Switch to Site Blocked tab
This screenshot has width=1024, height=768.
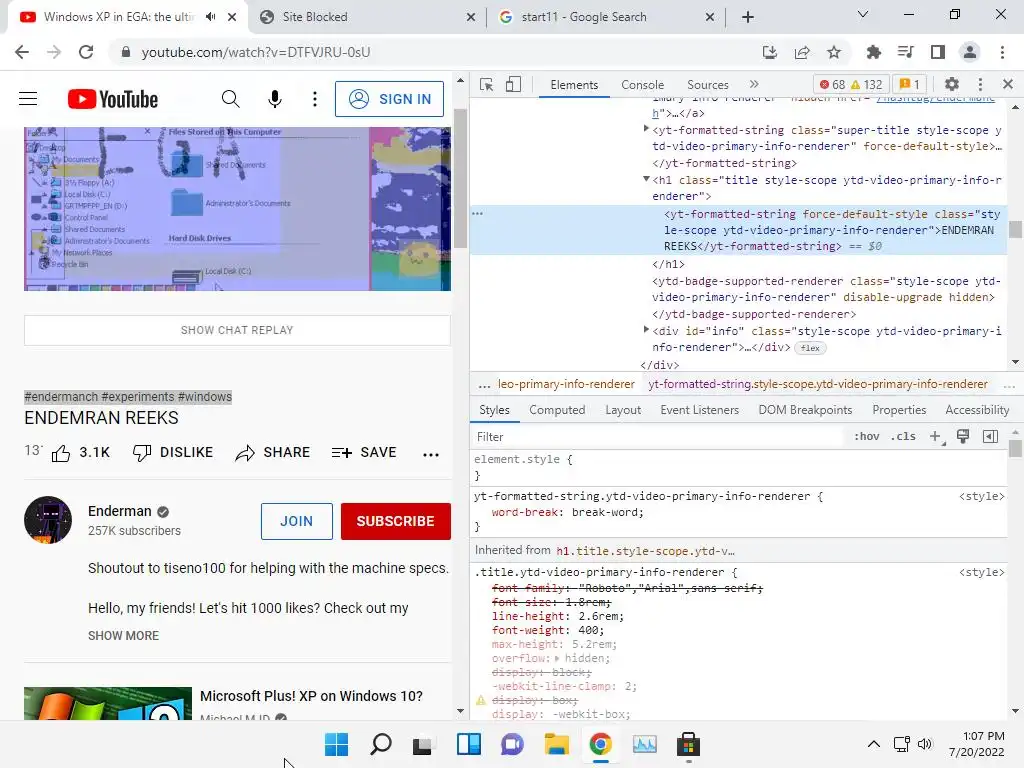(x=368, y=17)
